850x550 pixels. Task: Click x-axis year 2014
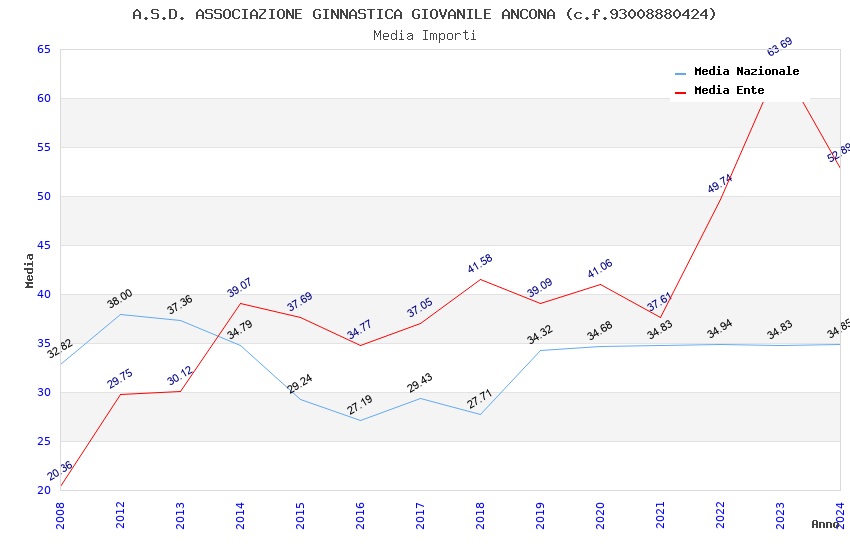tap(240, 515)
